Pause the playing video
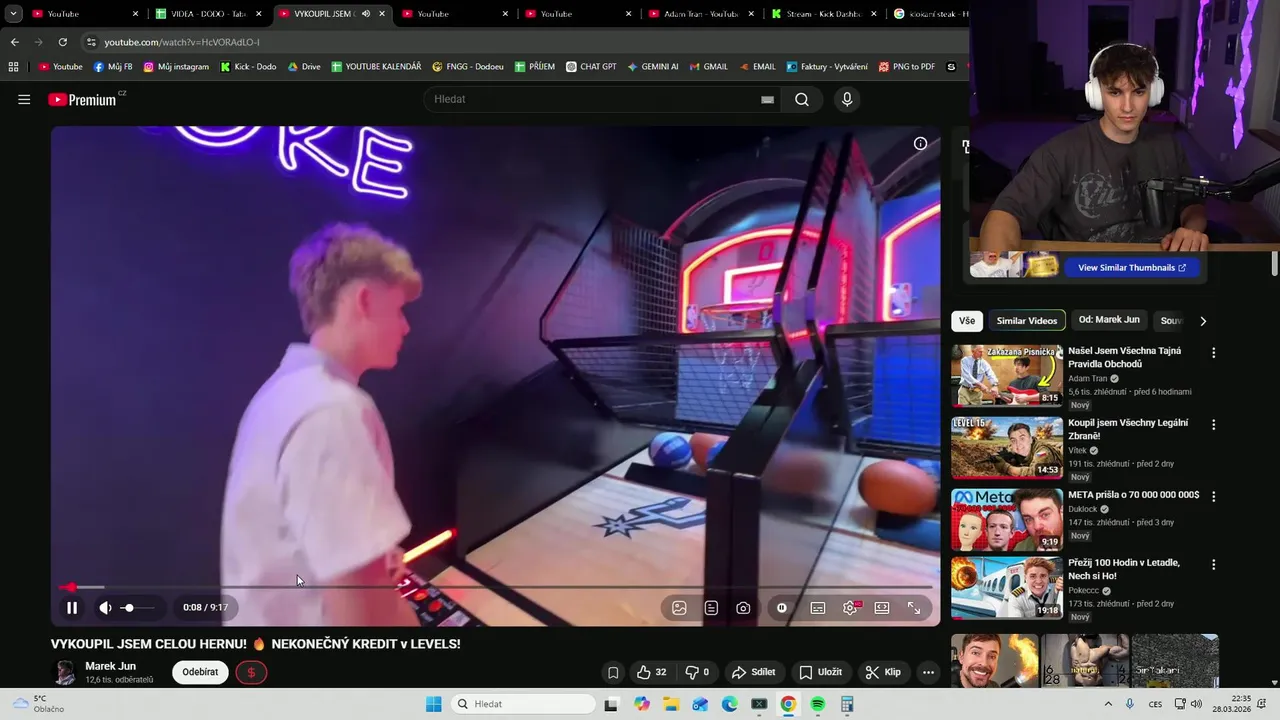 pyautogui.click(x=72, y=607)
